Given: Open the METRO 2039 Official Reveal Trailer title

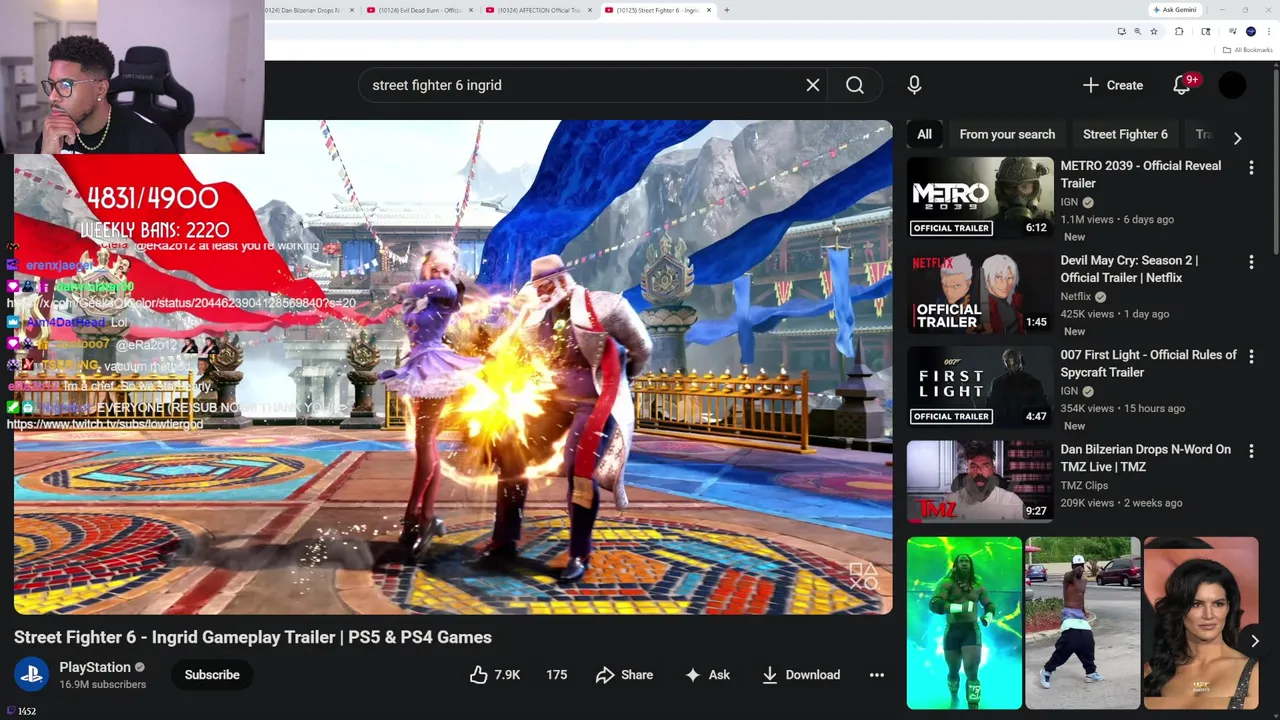Looking at the screenshot, I should click(x=1141, y=174).
